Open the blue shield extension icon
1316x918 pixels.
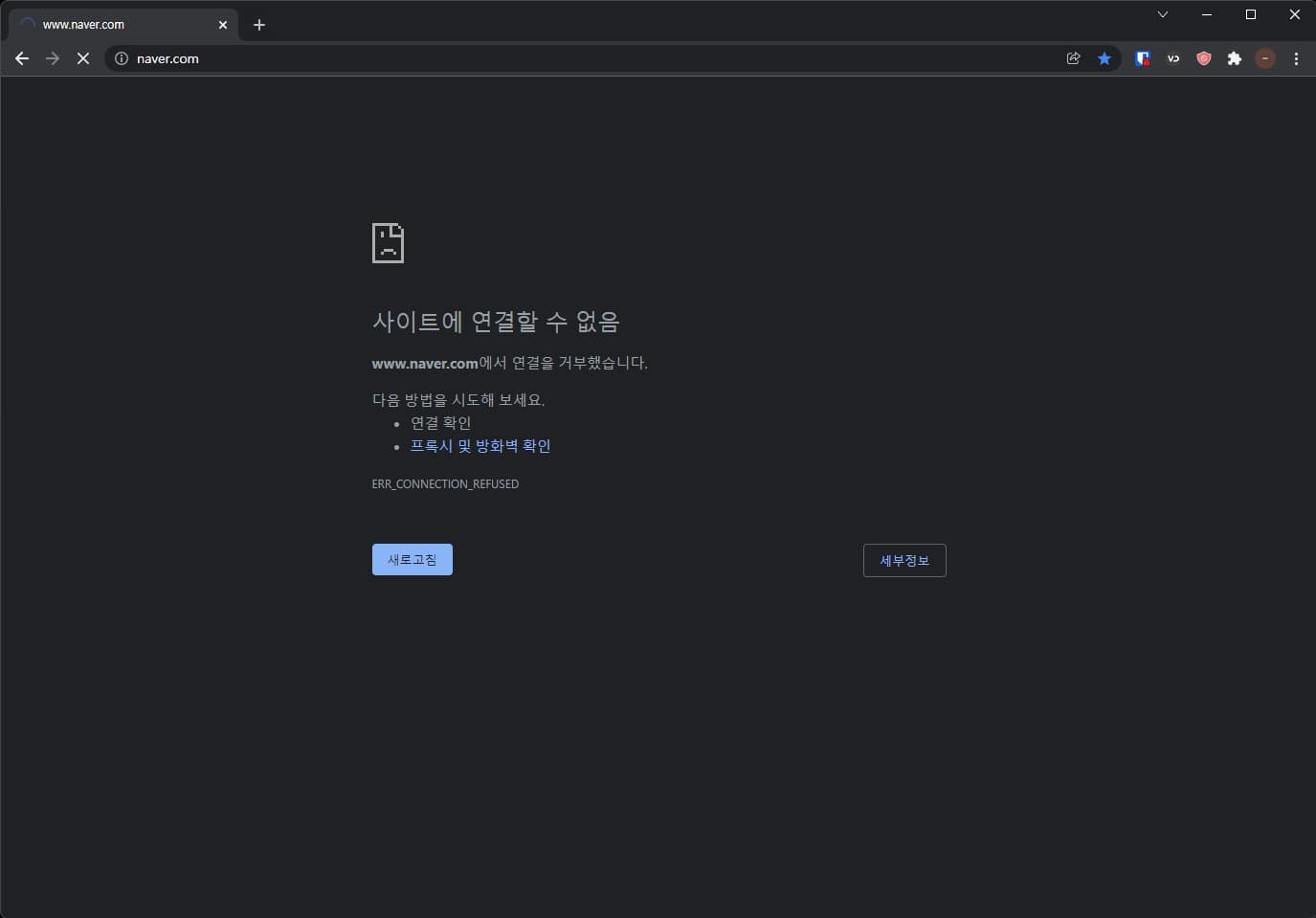[1142, 58]
